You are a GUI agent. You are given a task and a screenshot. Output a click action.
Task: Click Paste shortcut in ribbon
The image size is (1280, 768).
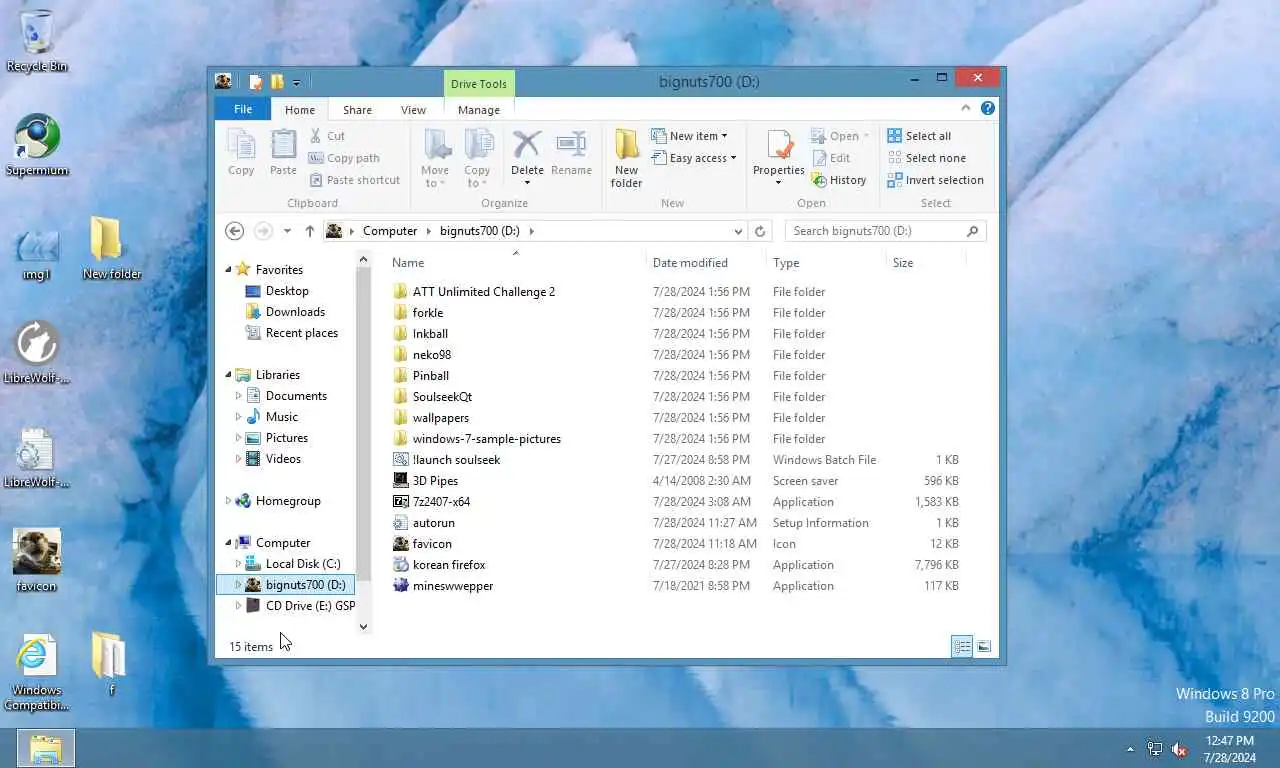tap(354, 180)
